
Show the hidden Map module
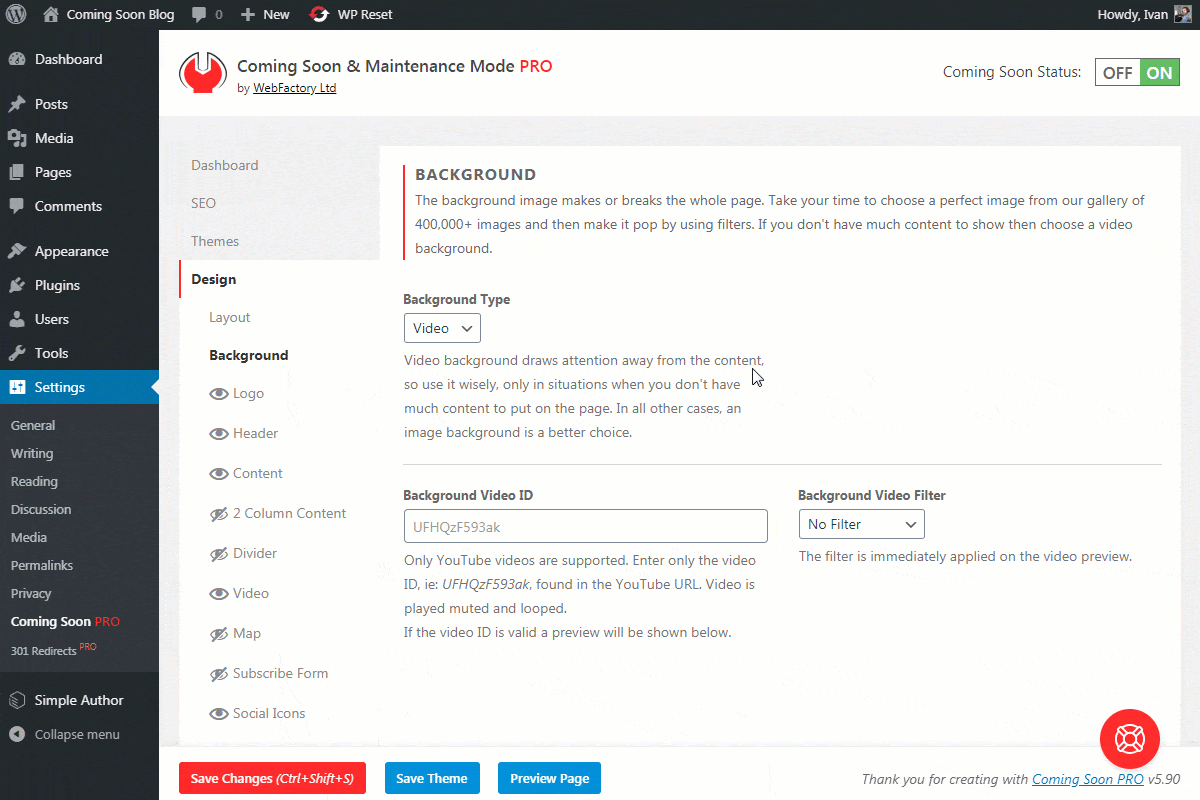(x=219, y=634)
